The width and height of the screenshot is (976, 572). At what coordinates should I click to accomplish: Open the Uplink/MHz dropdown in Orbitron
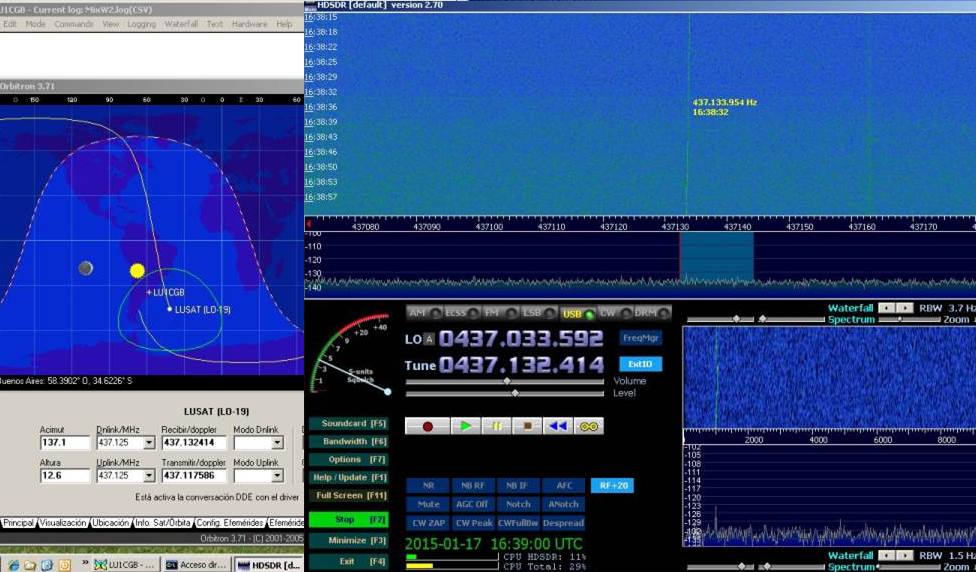pos(149,476)
